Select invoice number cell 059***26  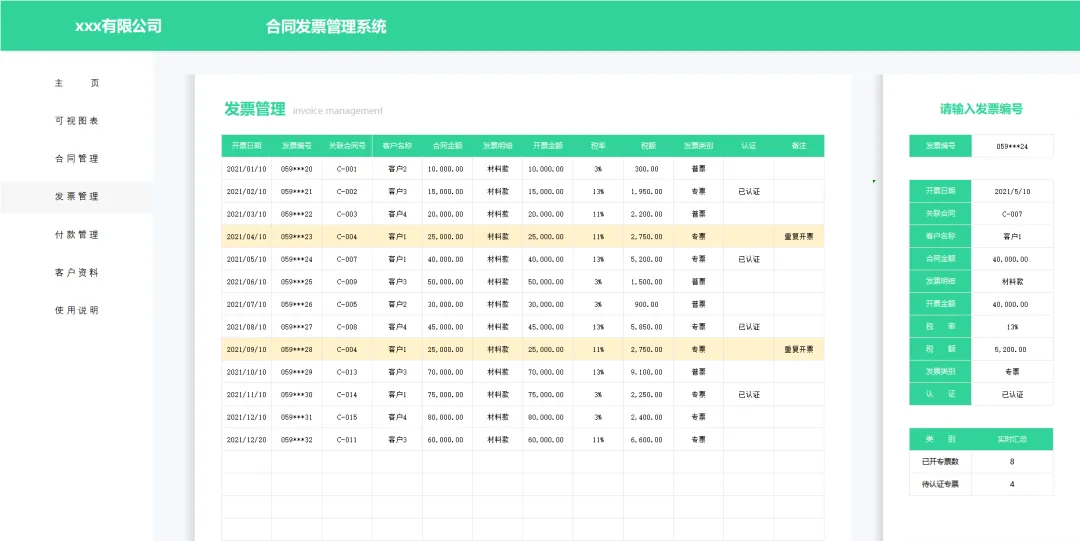click(x=296, y=305)
